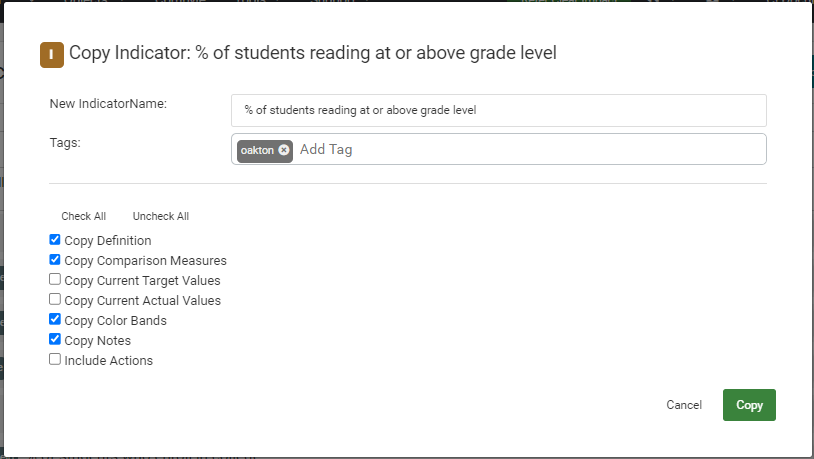Focus the New IndicatorName text field
This screenshot has width=814, height=459.
(498, 110)
